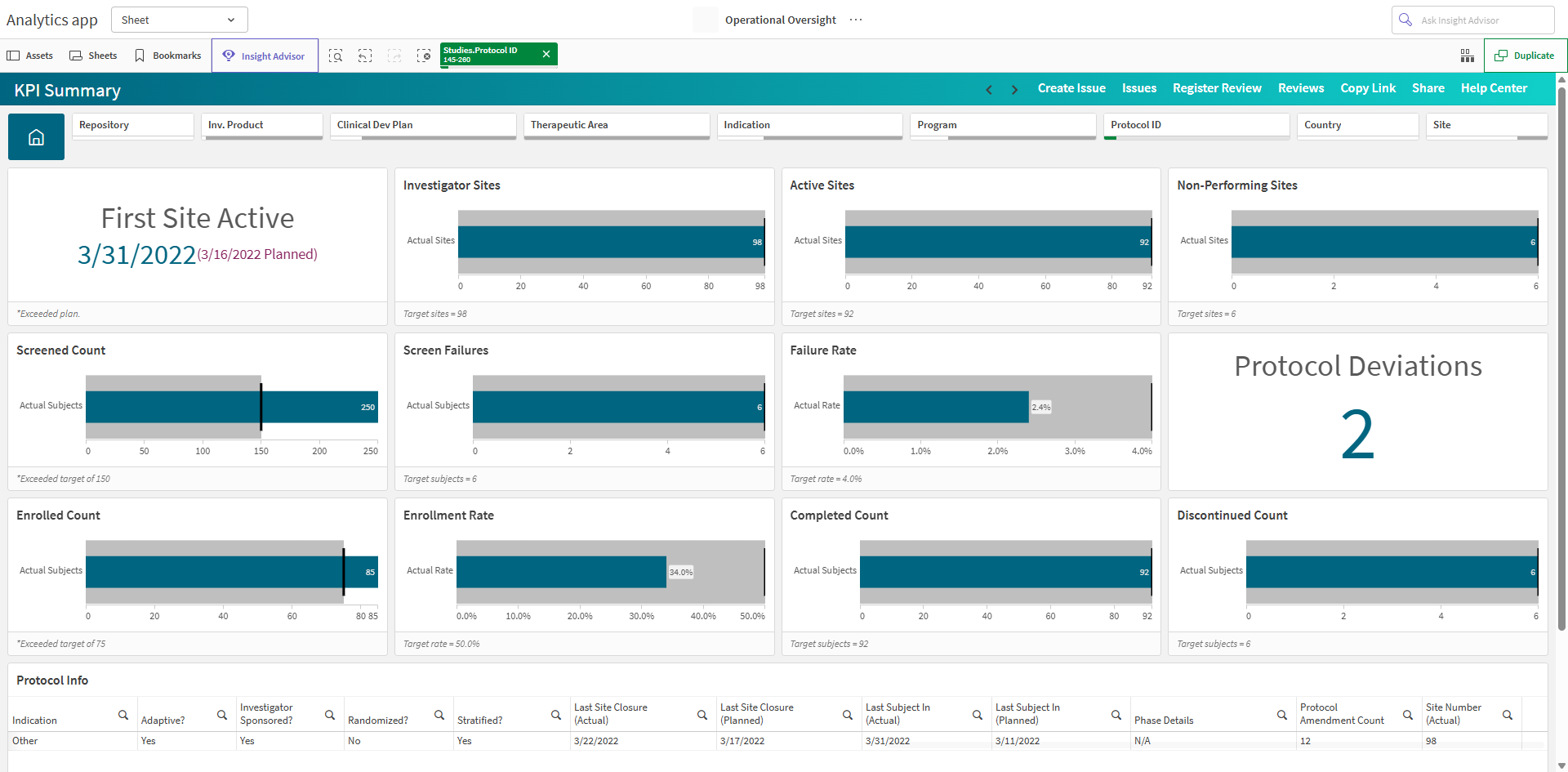Open the Help Center
The image size is (1568, 772).
[x=1494, y=88]
